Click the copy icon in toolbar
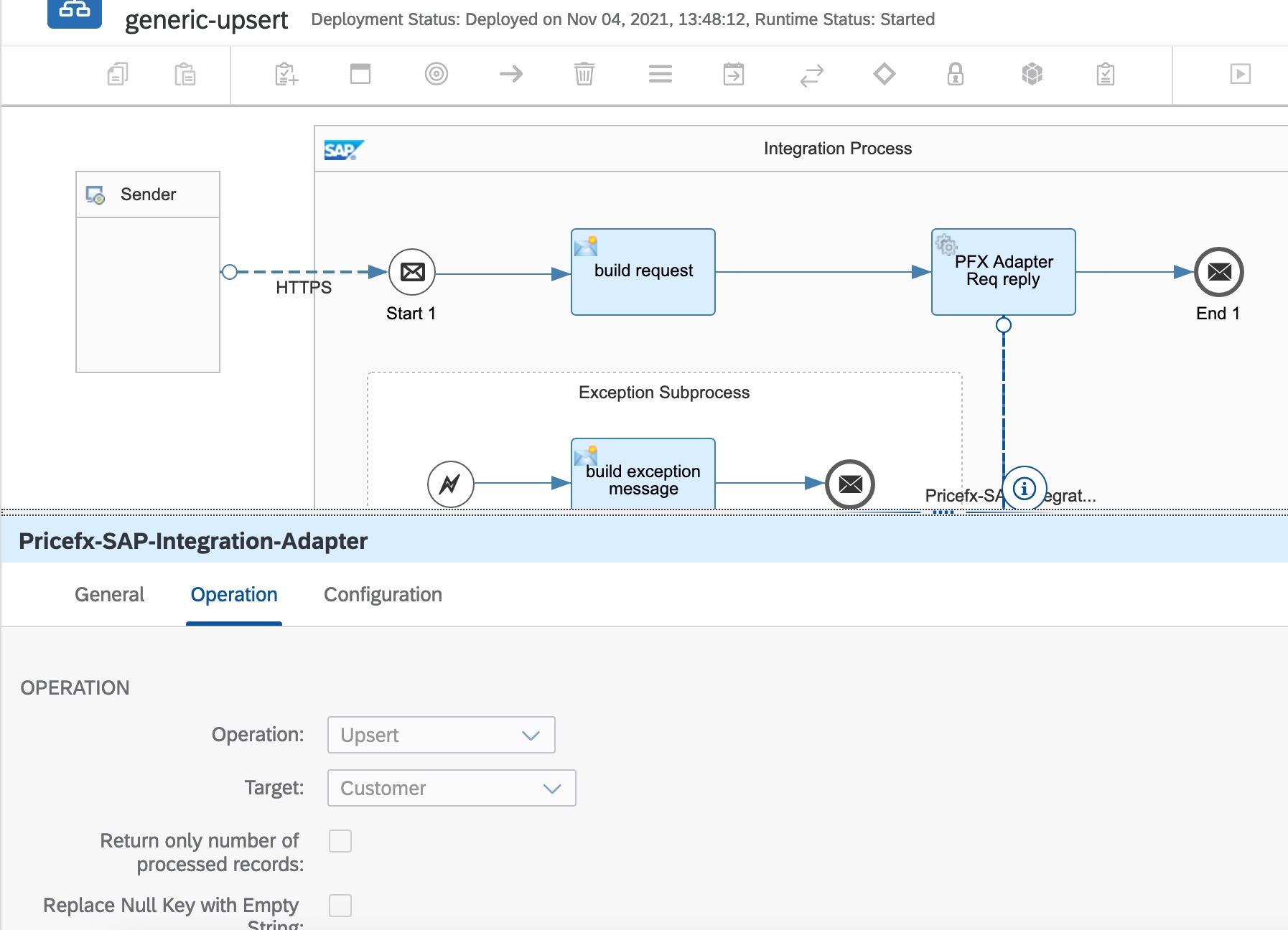The width and height of the screenshot is (1288, 930). tap(118, 74)
